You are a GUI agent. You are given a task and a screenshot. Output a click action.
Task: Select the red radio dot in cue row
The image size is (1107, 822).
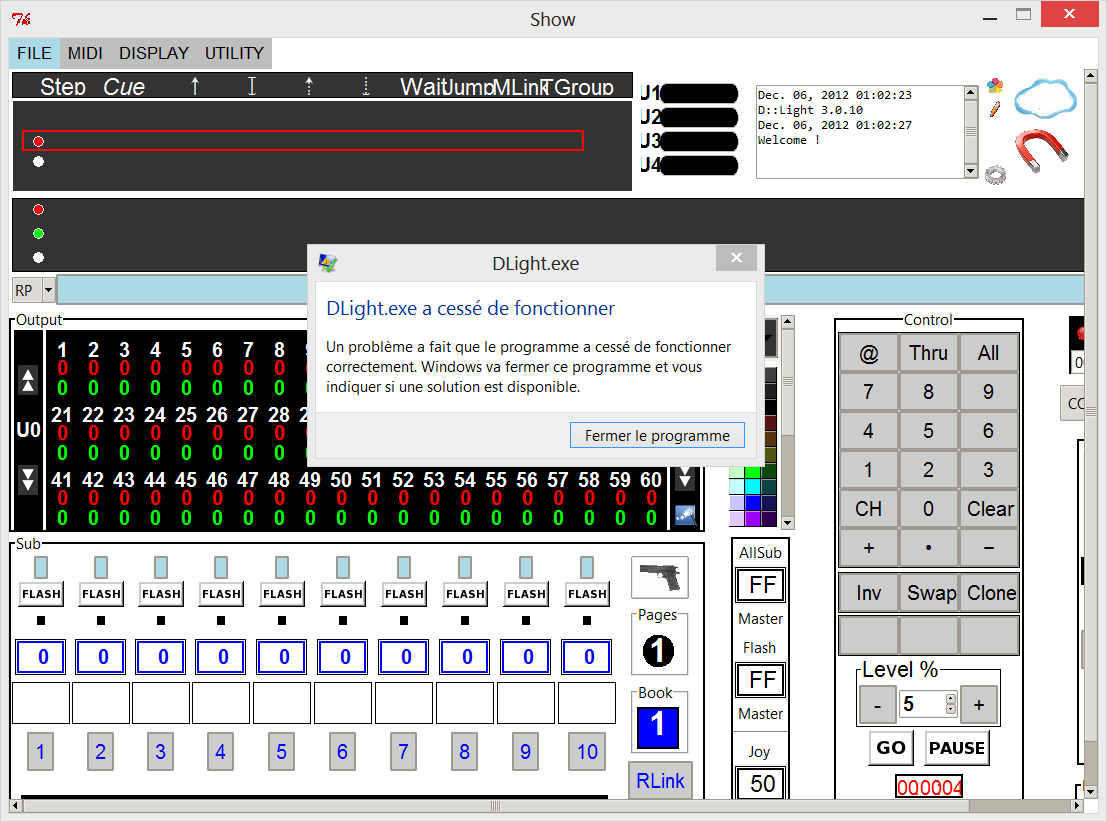[x=38, y=141]
